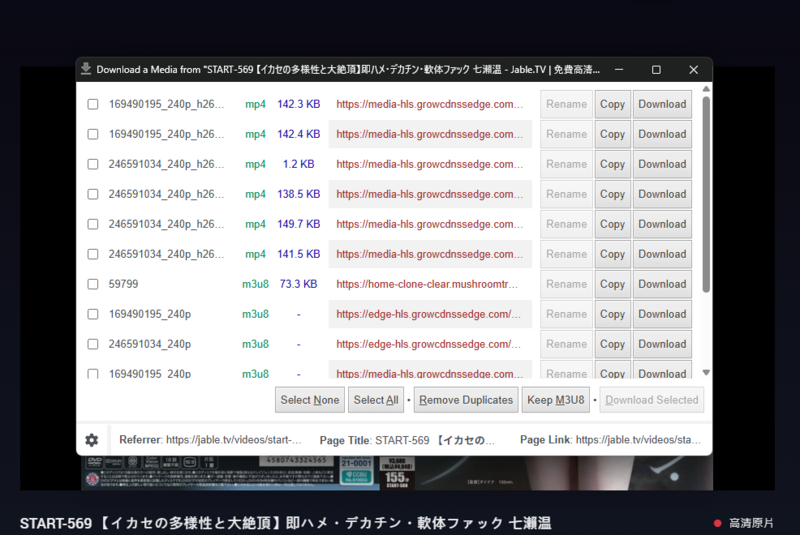Image resolution: width=800 pixels, height=535 pixels.
Task: Click the scrollbar up arrow in the list
Action: [706, 89]
